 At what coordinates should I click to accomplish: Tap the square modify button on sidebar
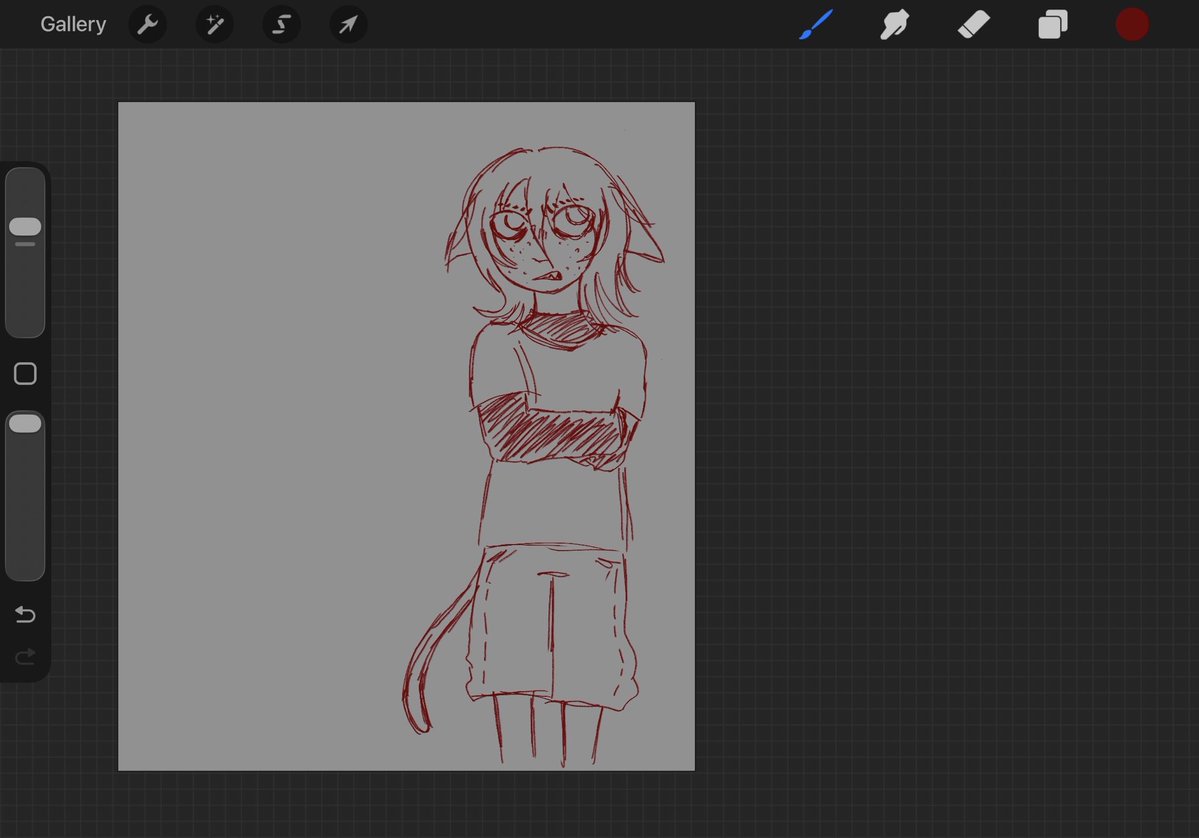coord(25,373)
